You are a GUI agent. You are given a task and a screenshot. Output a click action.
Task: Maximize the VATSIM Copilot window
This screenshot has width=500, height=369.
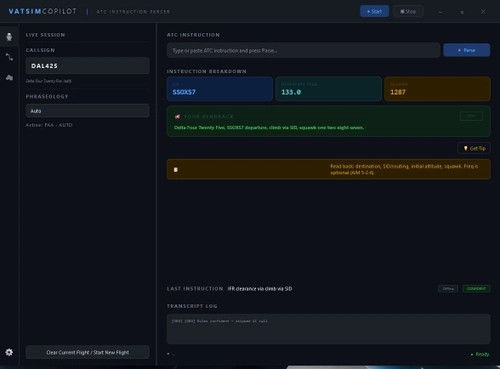pyautogui.click(x=462, y=12)
